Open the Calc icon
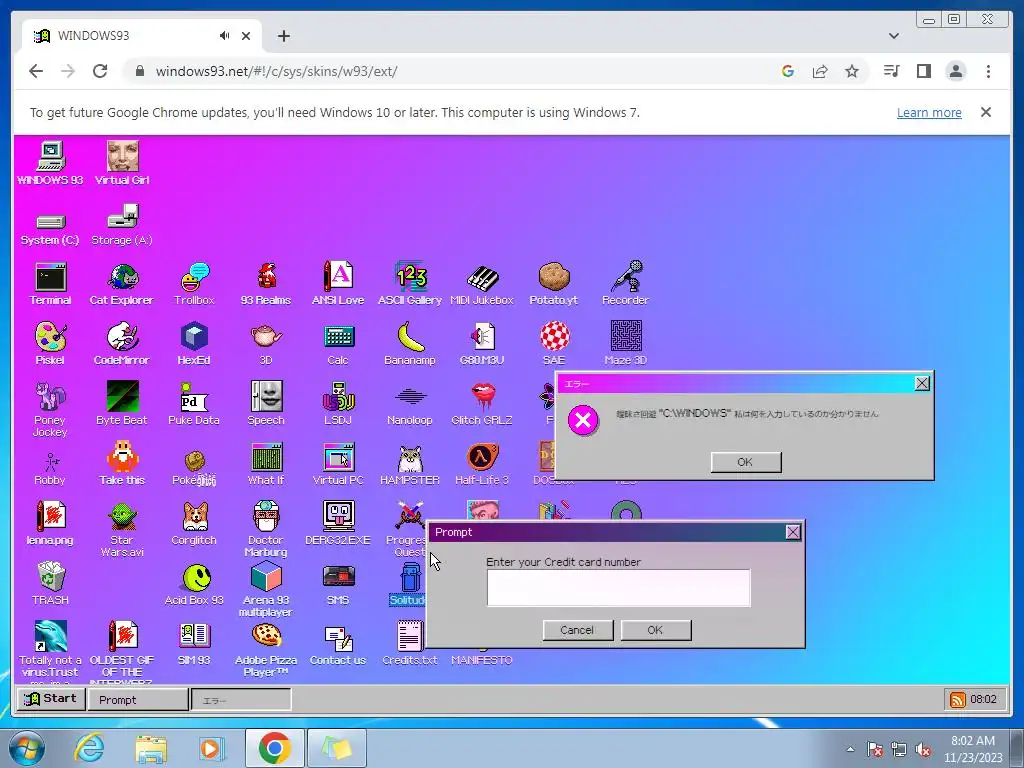Screen dimensions: 1024x768 click(x=338, y=344)
